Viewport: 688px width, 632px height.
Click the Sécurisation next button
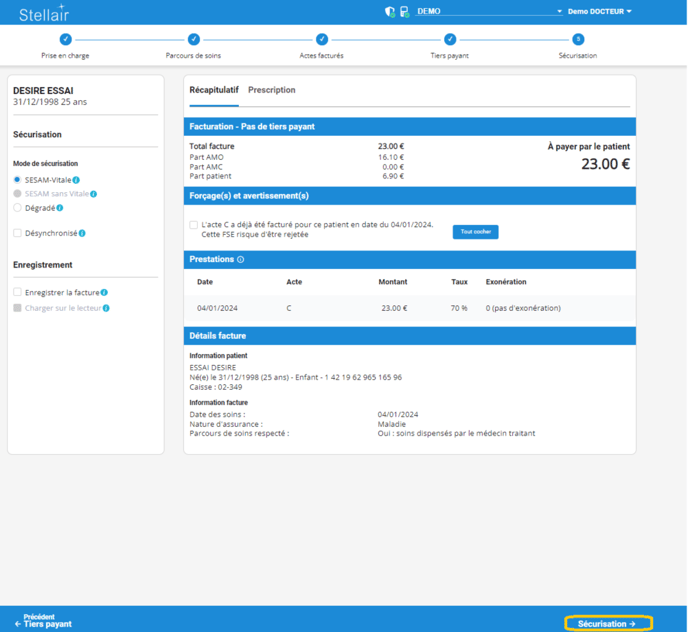coord(607,623)
